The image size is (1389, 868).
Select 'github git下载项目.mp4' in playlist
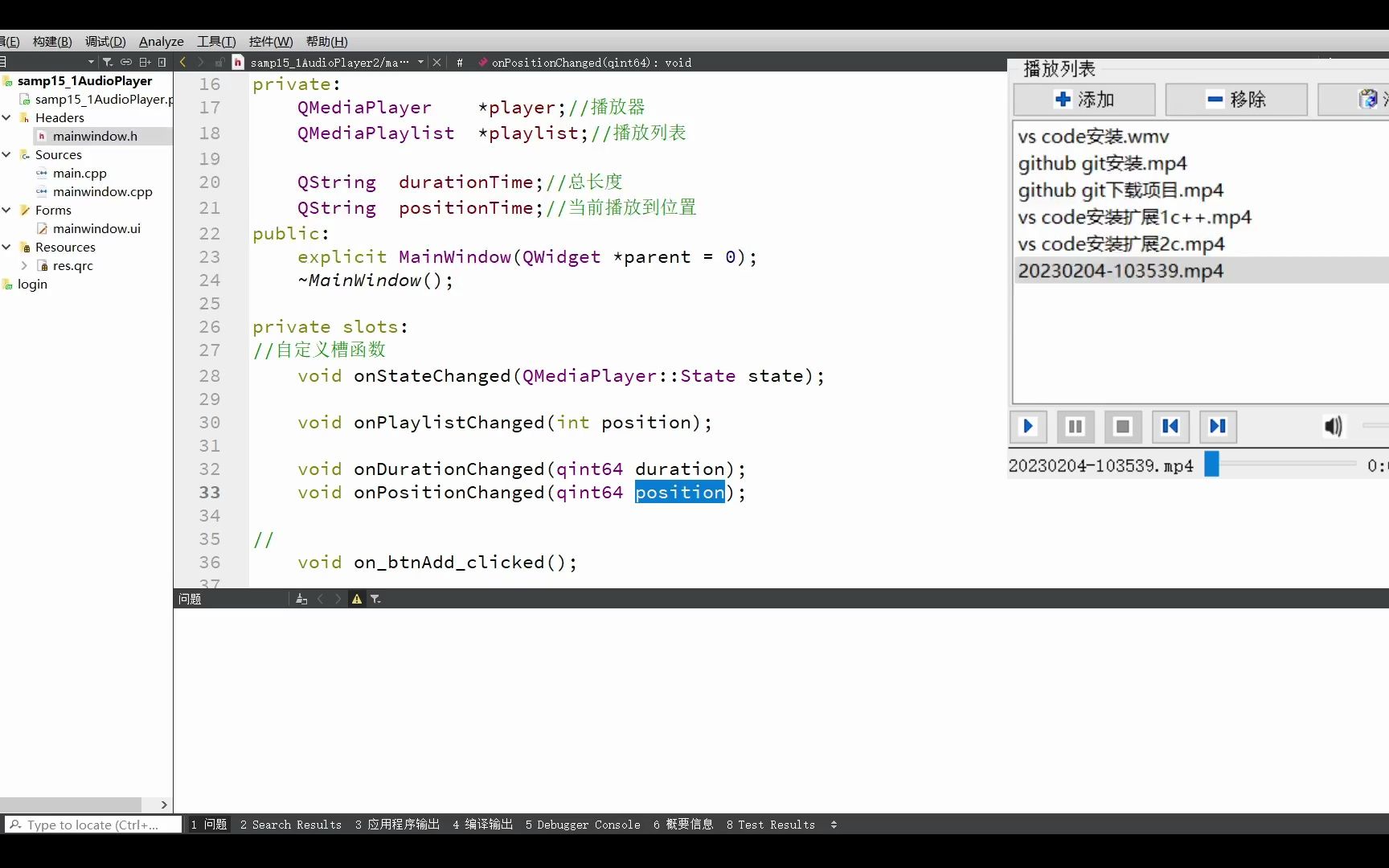[1201, 190]
